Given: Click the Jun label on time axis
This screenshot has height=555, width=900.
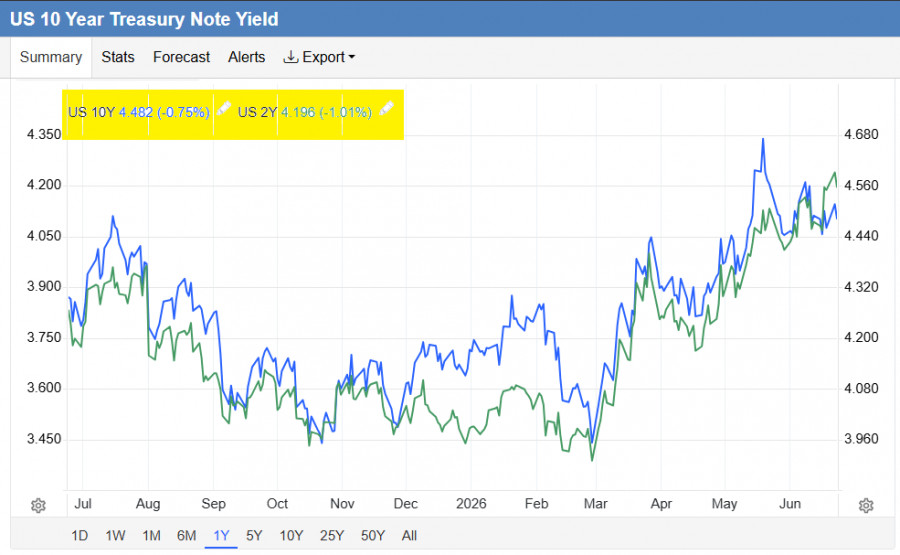Looking at the screenshot, I should click(790, 504).
